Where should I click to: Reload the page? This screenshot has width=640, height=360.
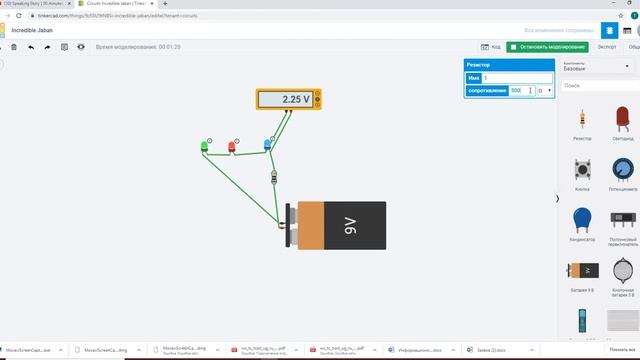point(19,16)
